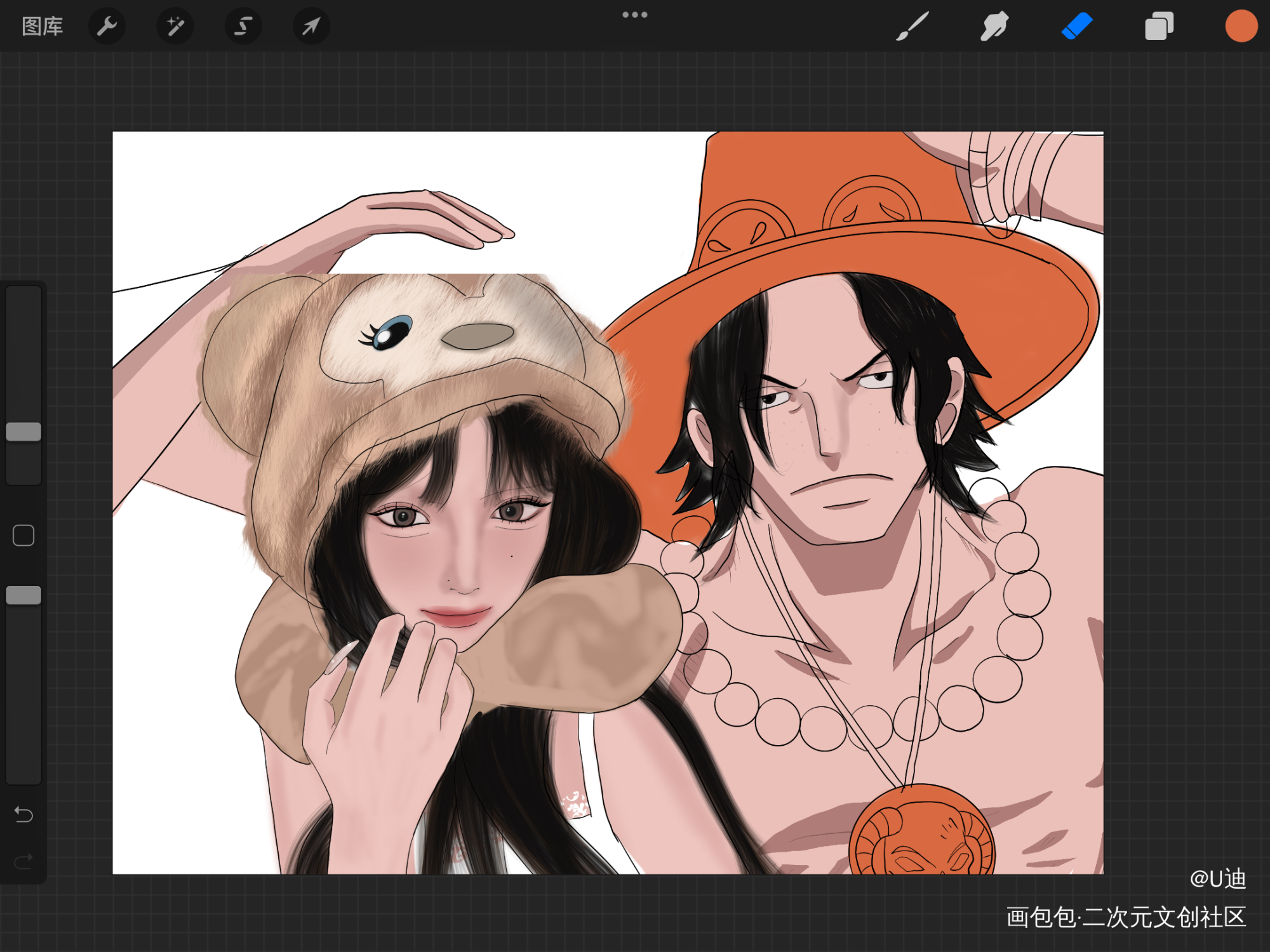Open the Adjustments magic wand menu
Screen dimensions: 1270x952
175,27
